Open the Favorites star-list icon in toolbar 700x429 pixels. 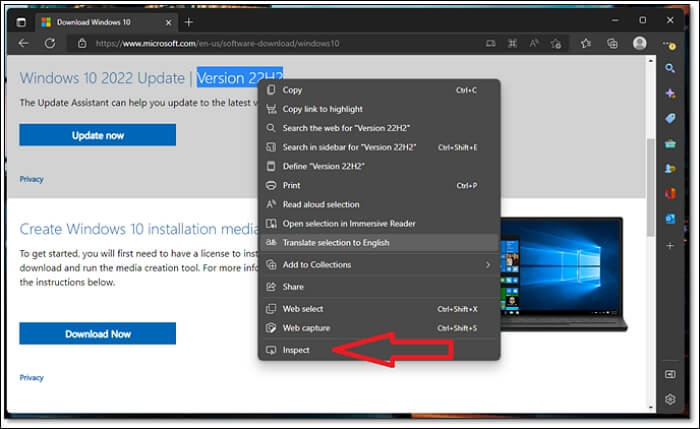tap(586, 43)
